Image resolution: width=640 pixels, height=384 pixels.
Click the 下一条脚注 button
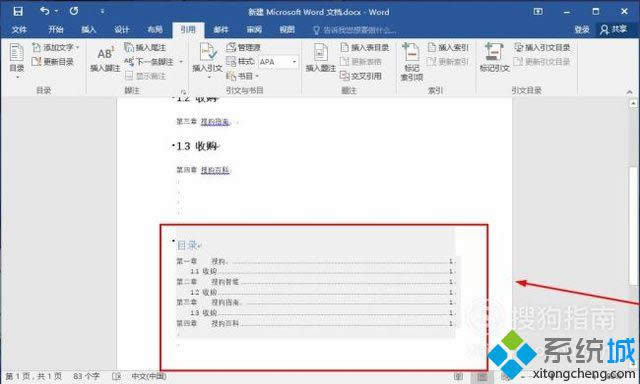tap(149, 62)
